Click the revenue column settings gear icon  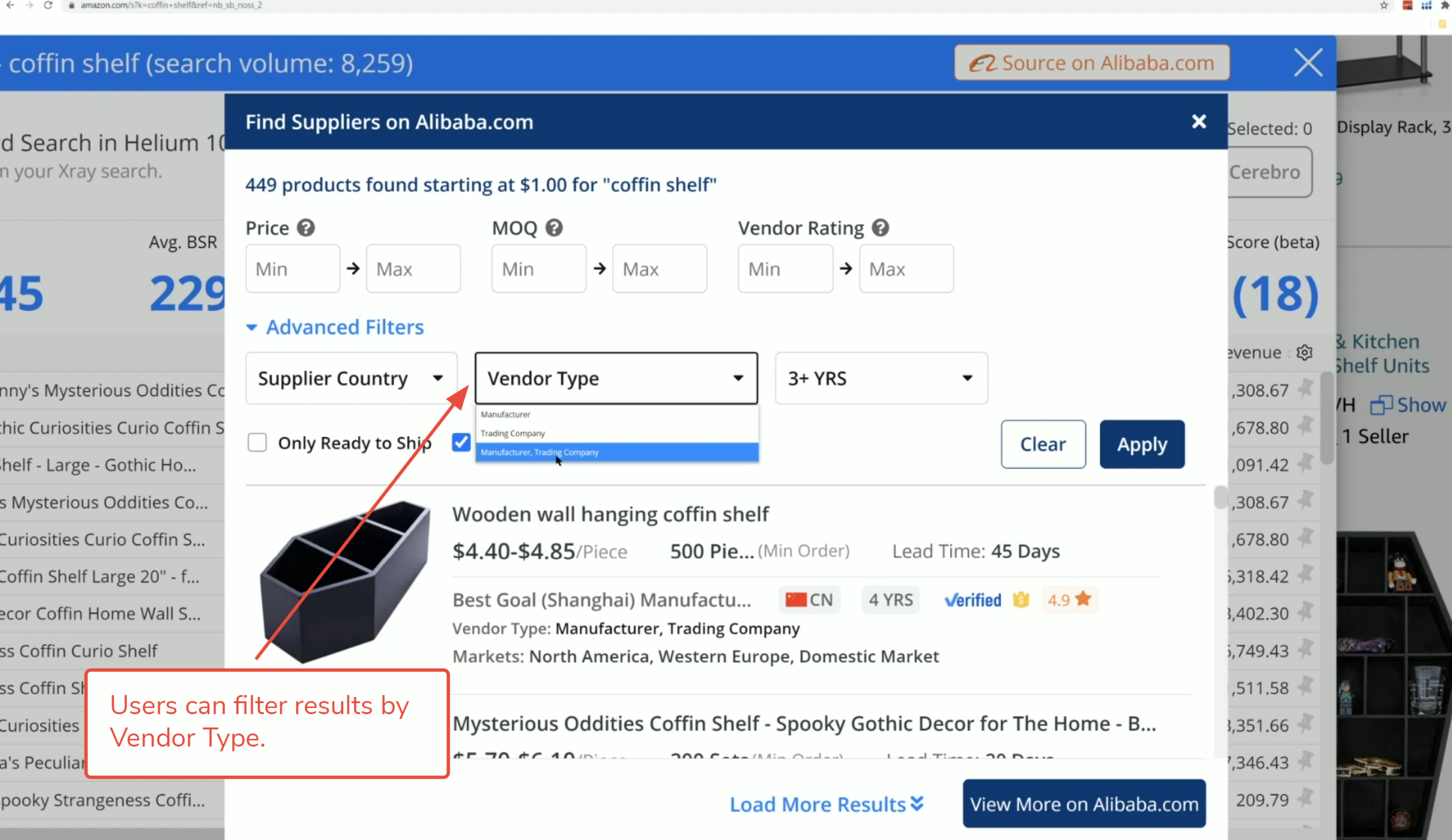pyautogui.click(x=1305, y=353)
